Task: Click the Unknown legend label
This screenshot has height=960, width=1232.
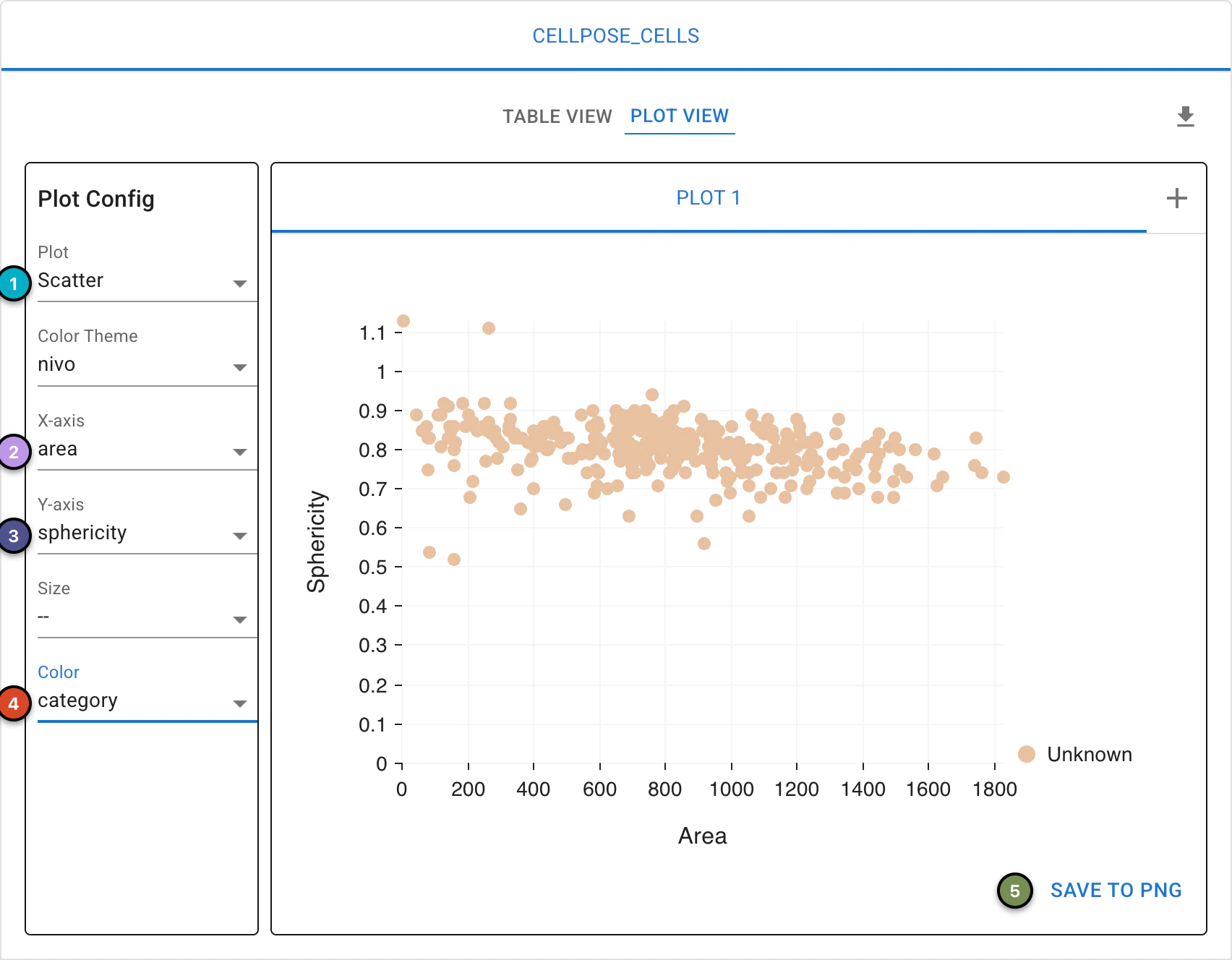Action: click(1090, 755)
